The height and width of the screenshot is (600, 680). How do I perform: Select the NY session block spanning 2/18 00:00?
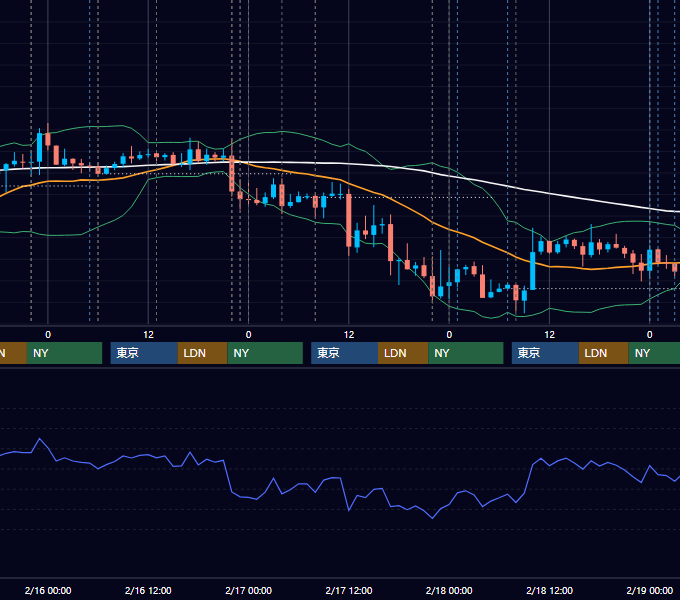pyautogui.click(x=466, y=353)
